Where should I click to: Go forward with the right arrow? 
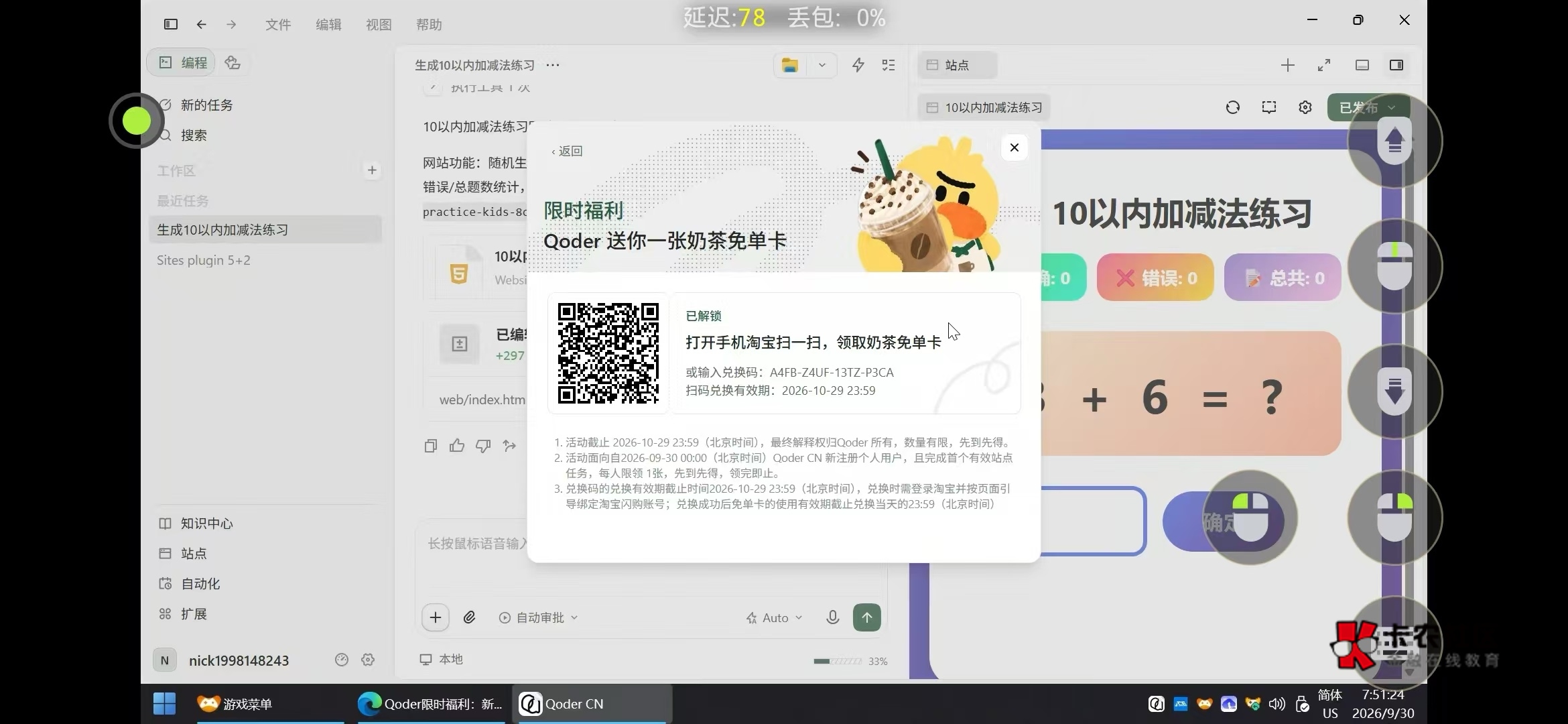point(231,24)
